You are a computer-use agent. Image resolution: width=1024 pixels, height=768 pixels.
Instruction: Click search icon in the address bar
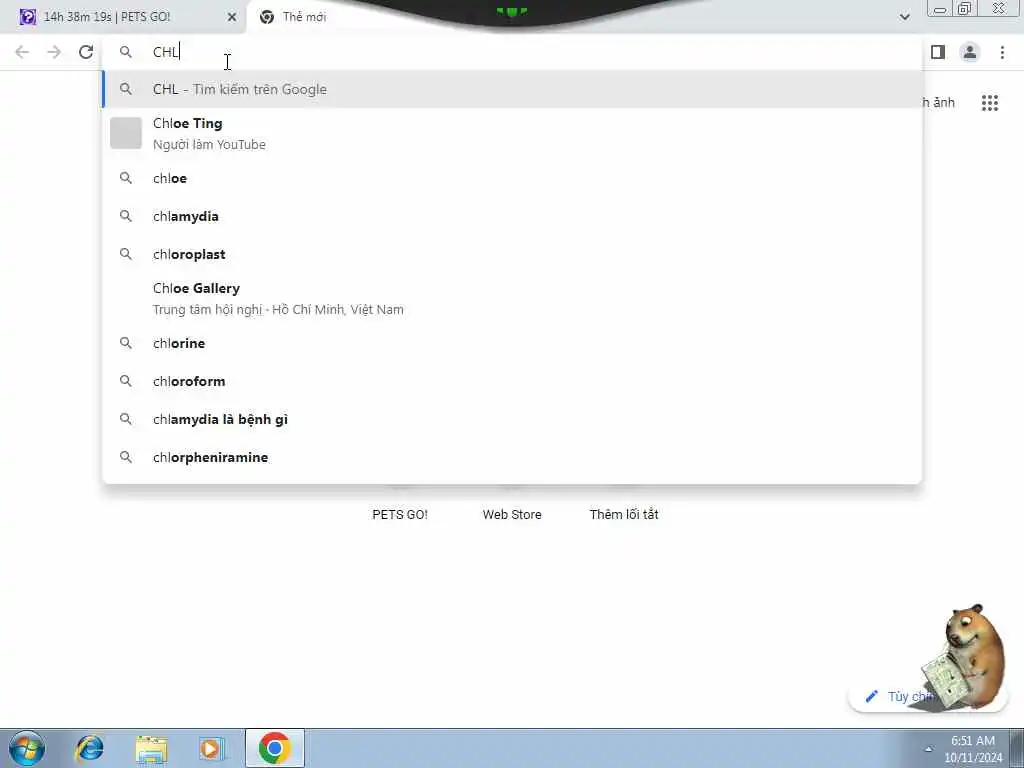(x=125, y=52)
